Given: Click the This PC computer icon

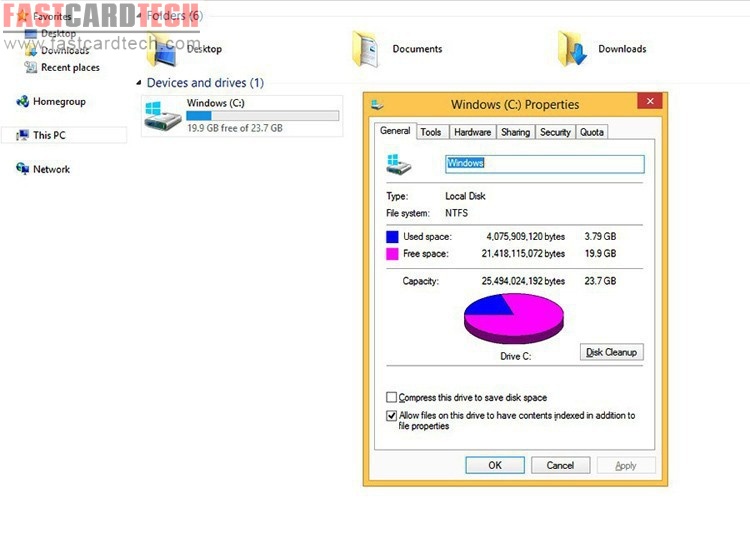Looking at the screenshot, I should point(22,135).
